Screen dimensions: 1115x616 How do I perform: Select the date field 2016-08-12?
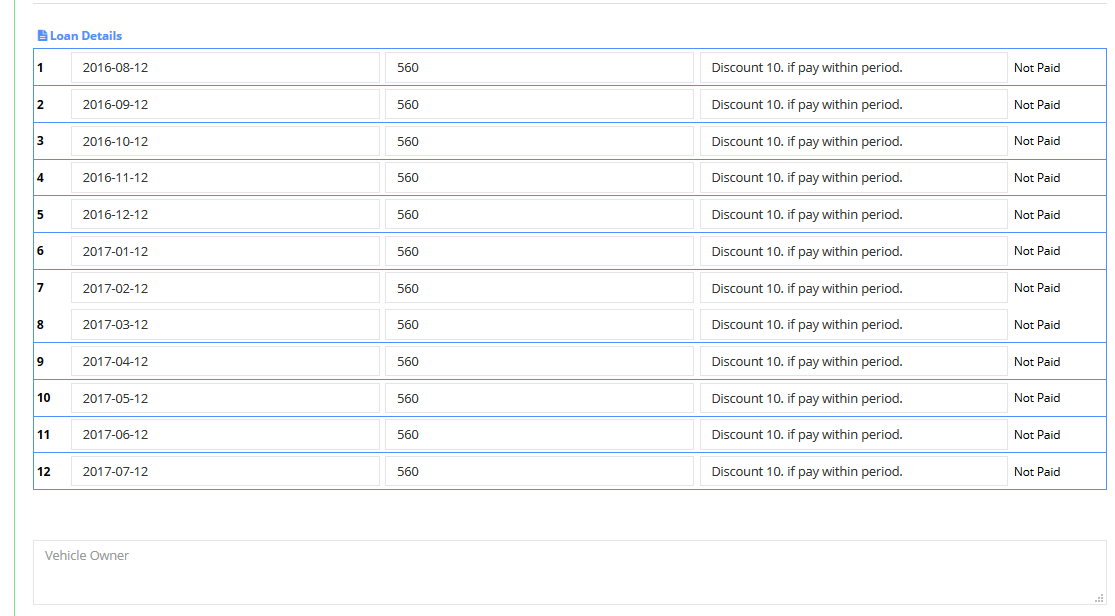tap(225, 68)
